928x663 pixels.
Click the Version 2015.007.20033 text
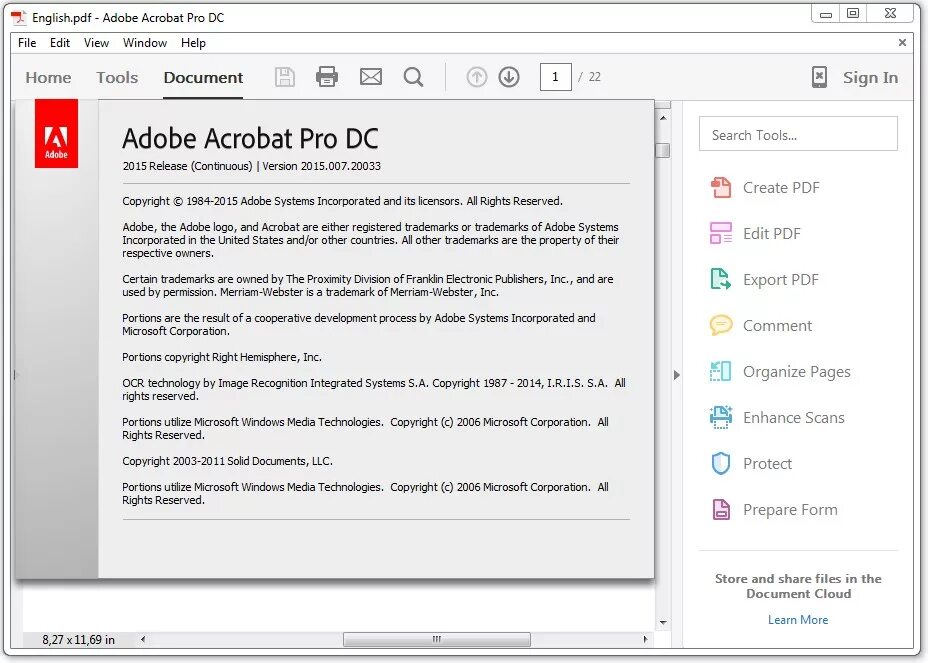click(321, 166)
